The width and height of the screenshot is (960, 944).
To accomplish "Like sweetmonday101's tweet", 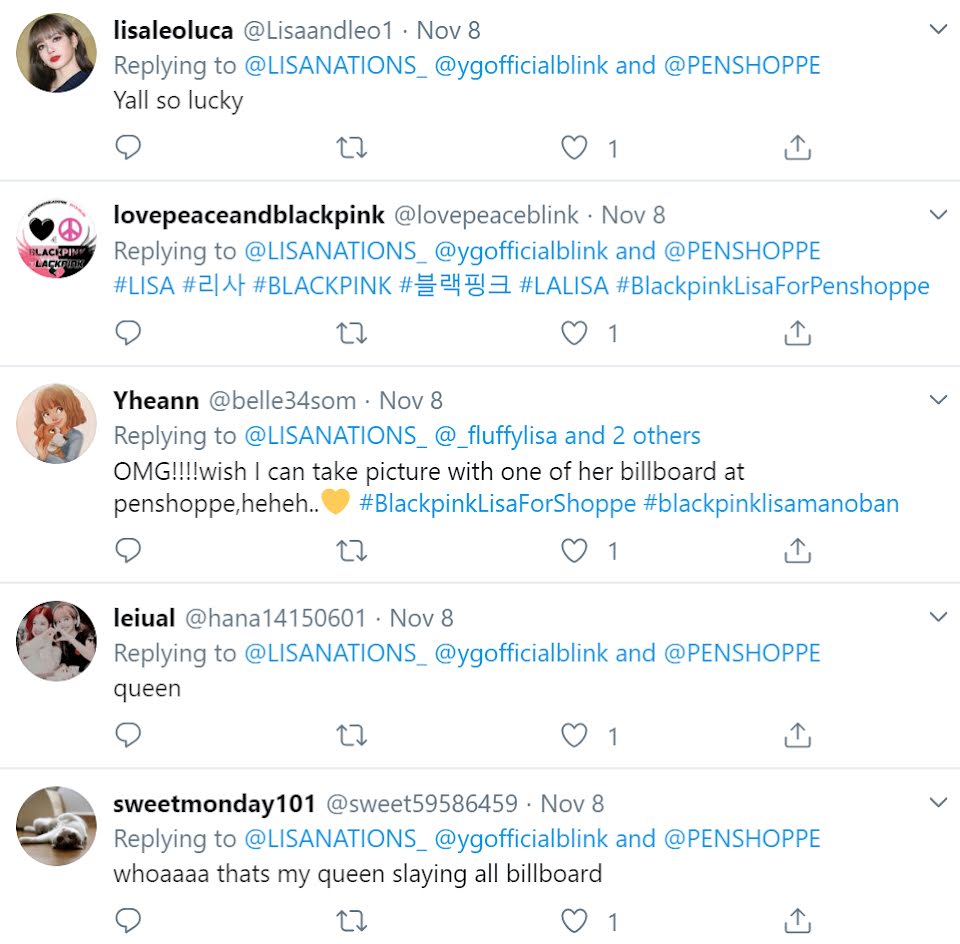I will (574, 921).
